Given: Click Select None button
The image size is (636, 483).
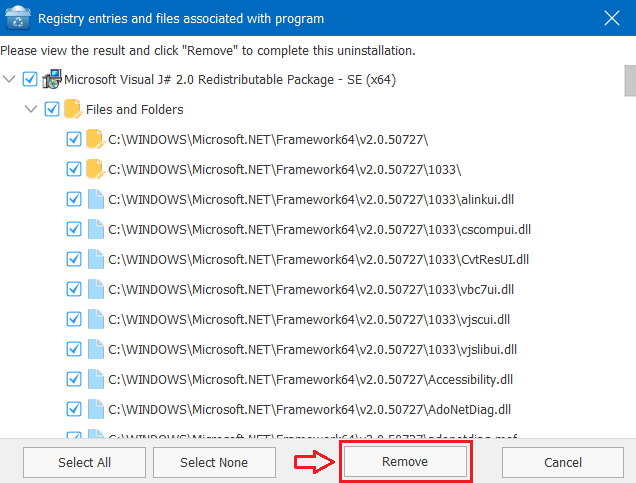Looking at the screenshot, I should (214, 462).
